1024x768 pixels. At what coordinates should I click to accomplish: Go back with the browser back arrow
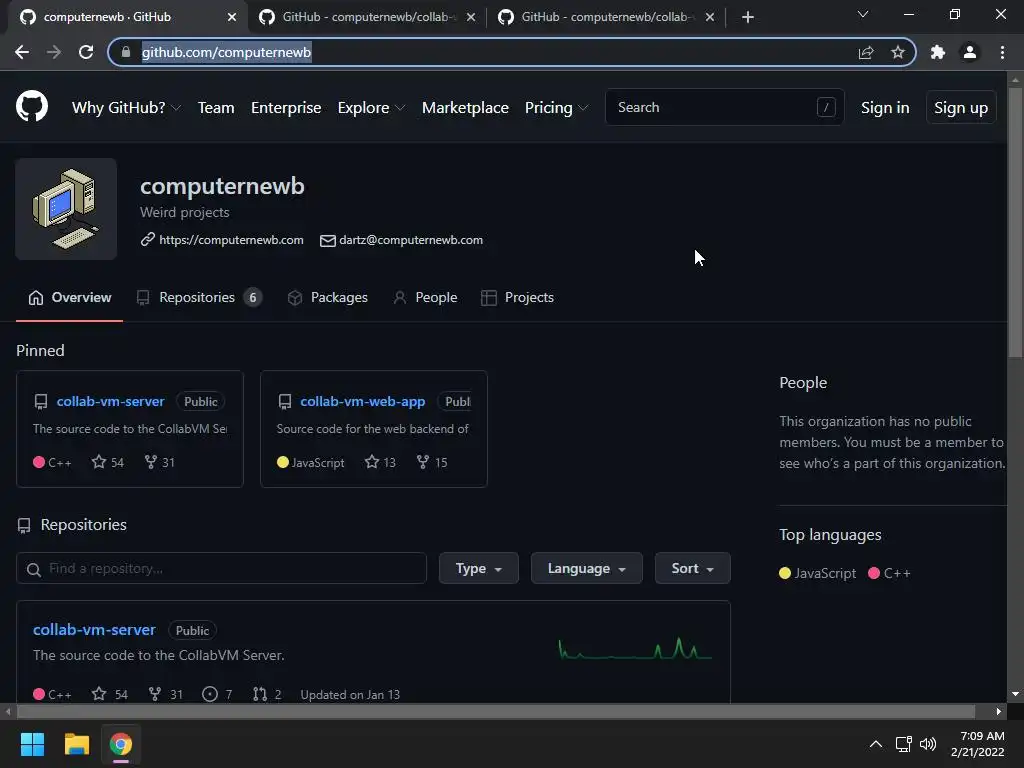[x=22, y=52]
